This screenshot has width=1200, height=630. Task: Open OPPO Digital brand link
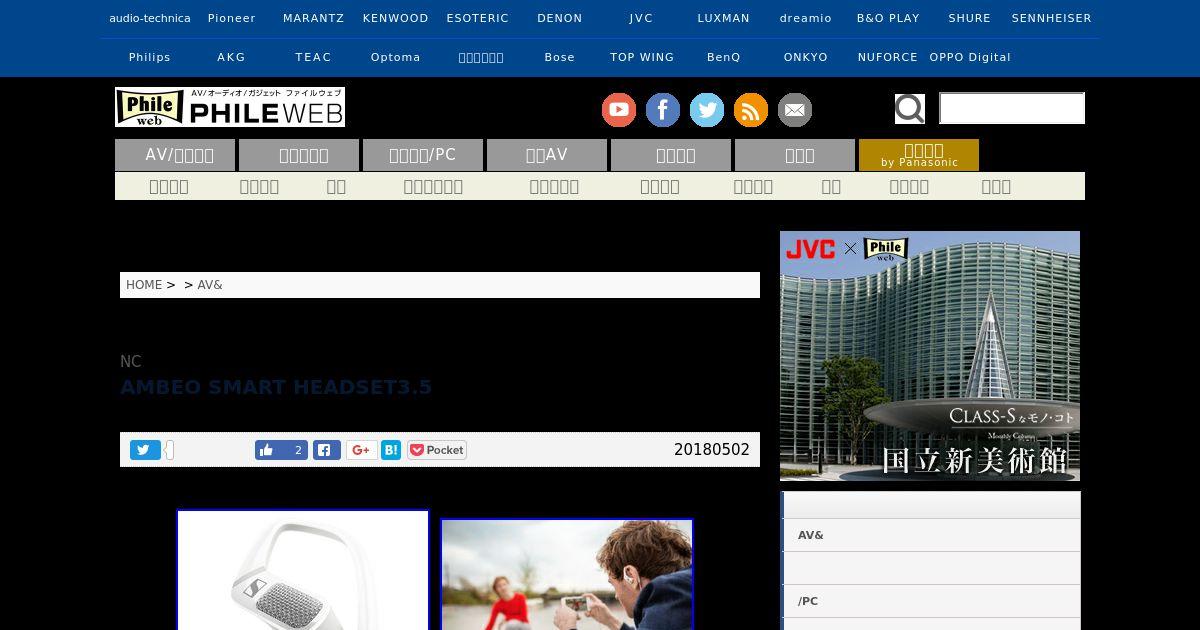coord(970,57)
